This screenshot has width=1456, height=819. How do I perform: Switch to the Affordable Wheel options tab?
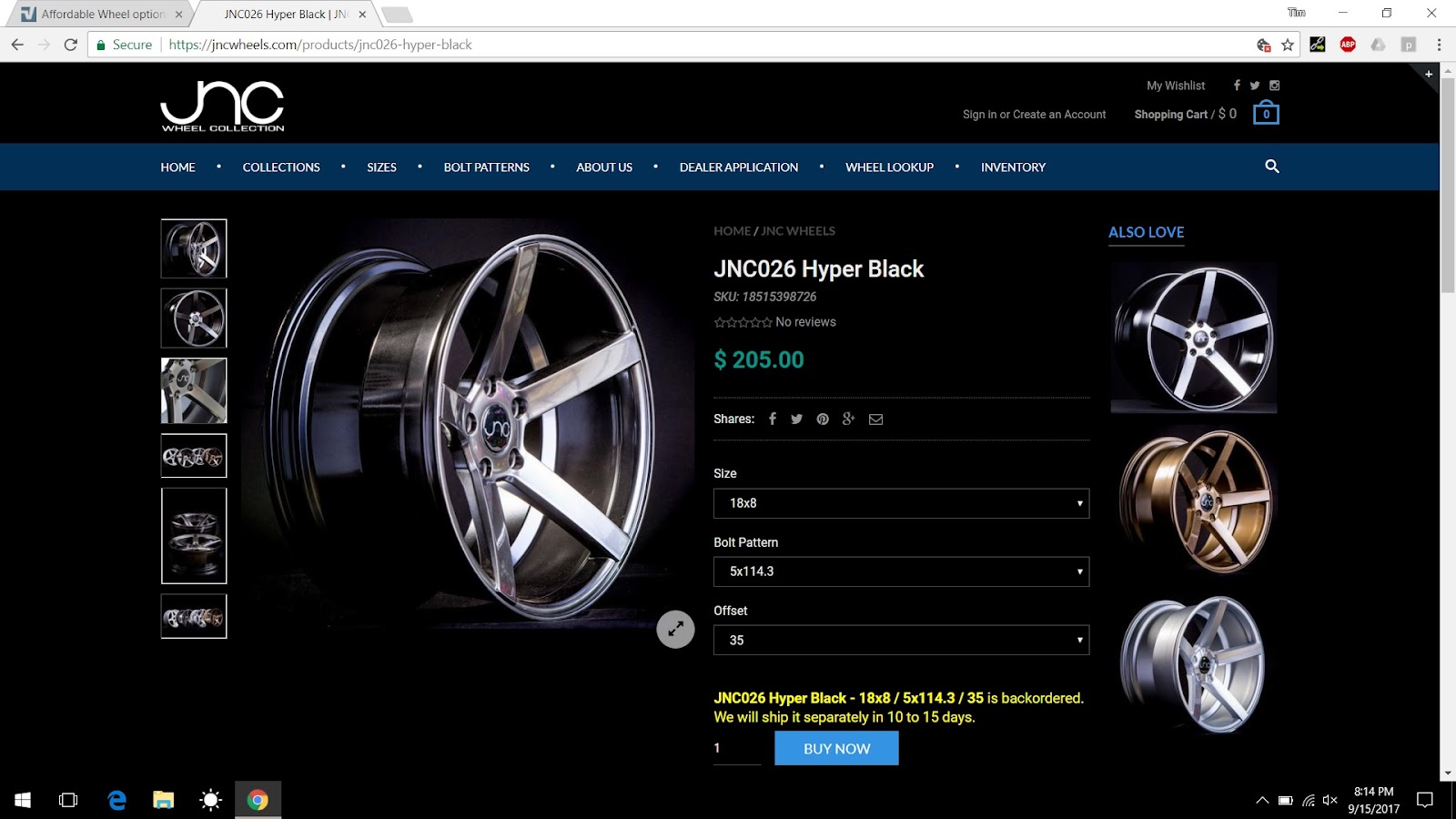102,15
